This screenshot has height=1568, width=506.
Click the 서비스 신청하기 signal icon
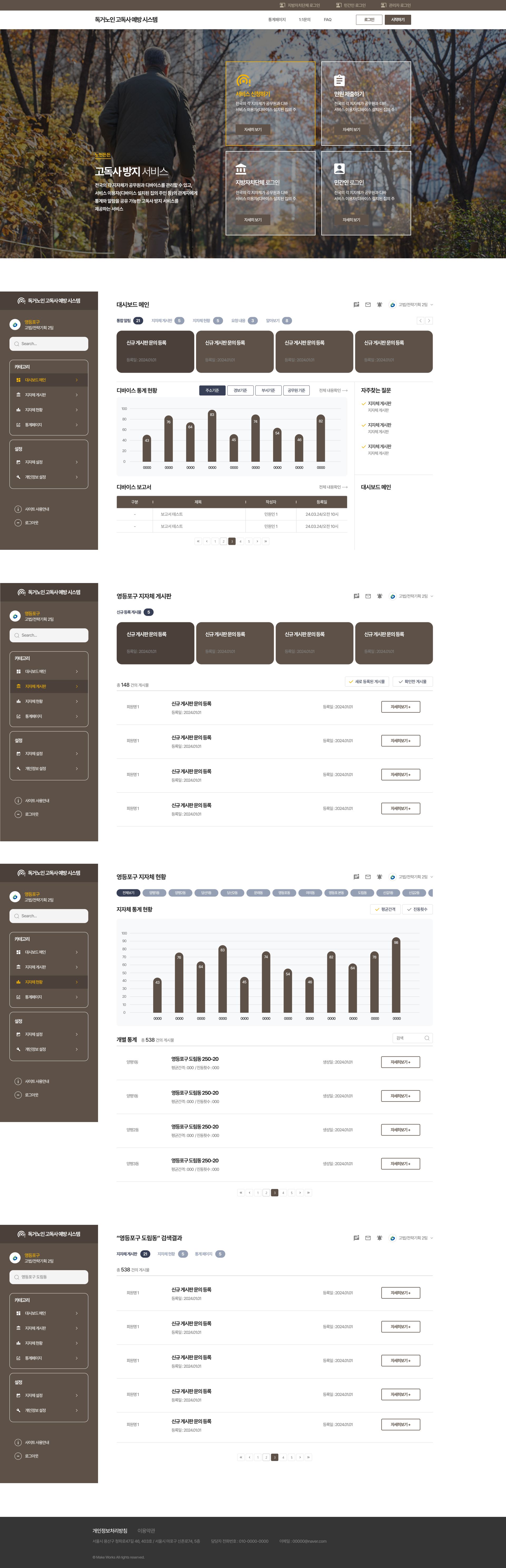coord(244,80)
